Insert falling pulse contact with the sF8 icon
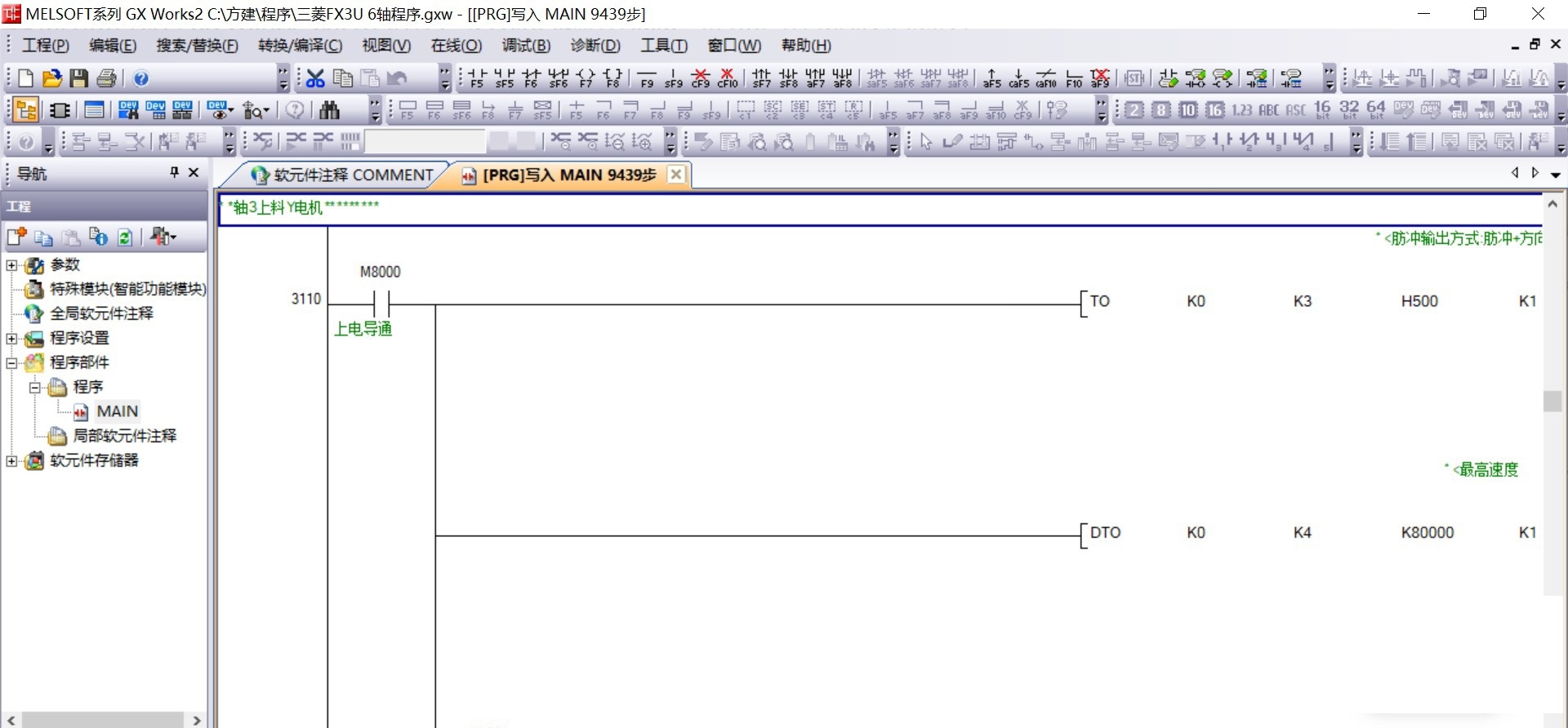Screen dimensions: 1568x728 (x=788, y=78)
